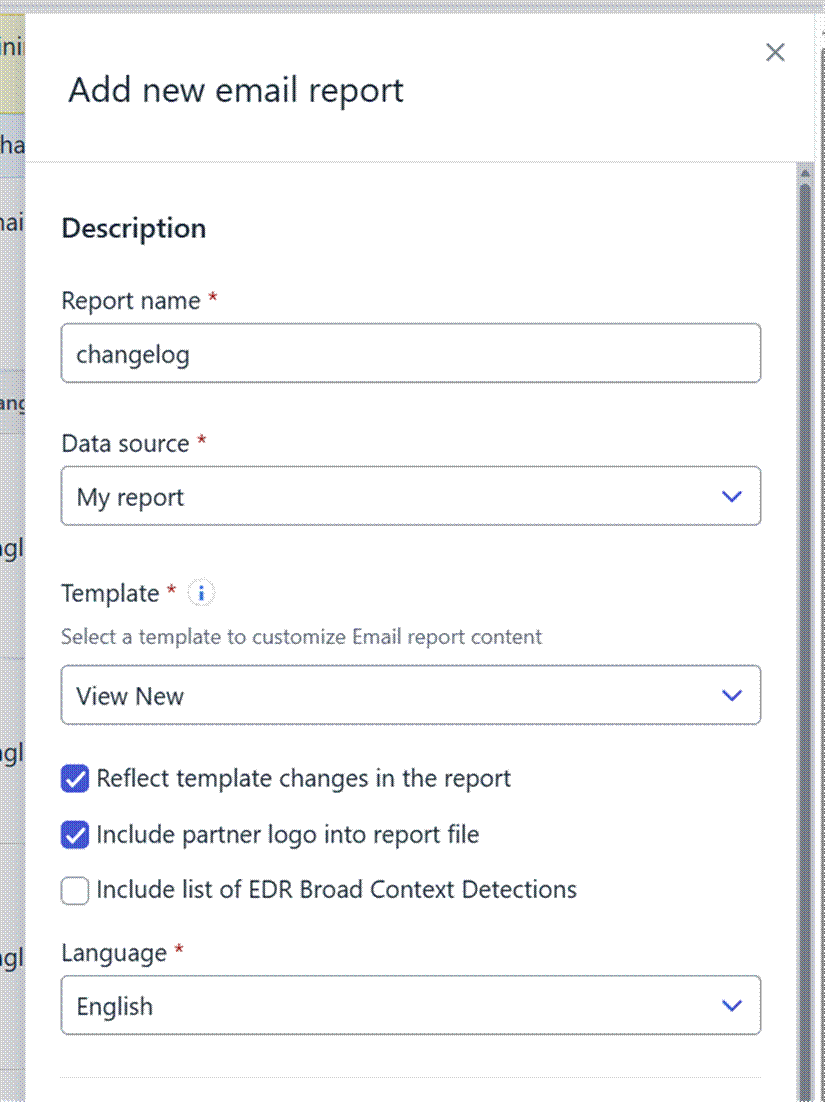
Task: Open the Template dropdown showing View New
Action: 410,694
